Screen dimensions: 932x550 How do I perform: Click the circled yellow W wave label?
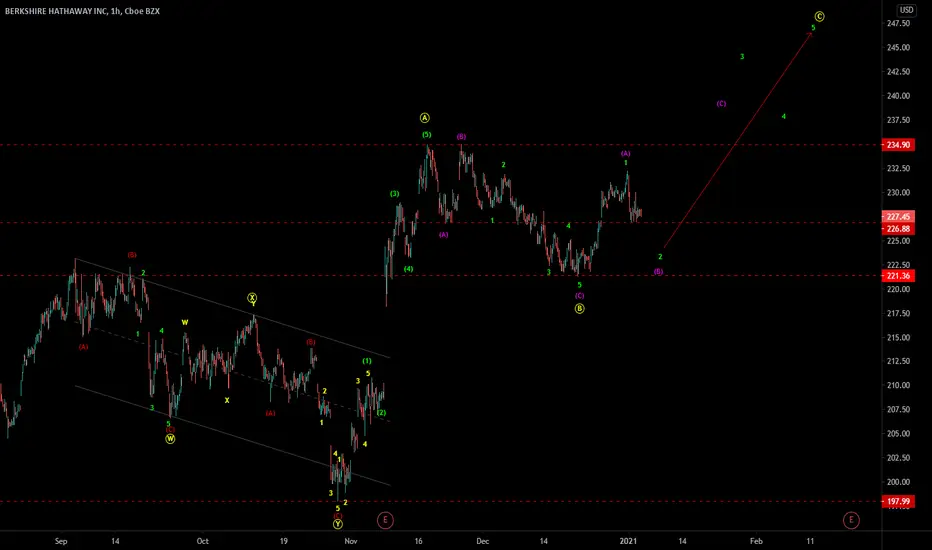point(170,439)
